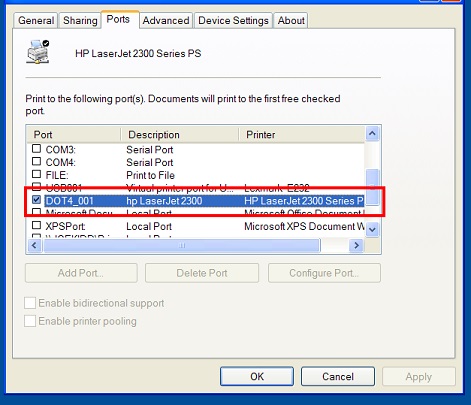Click the Apply button

coord(419,377)
